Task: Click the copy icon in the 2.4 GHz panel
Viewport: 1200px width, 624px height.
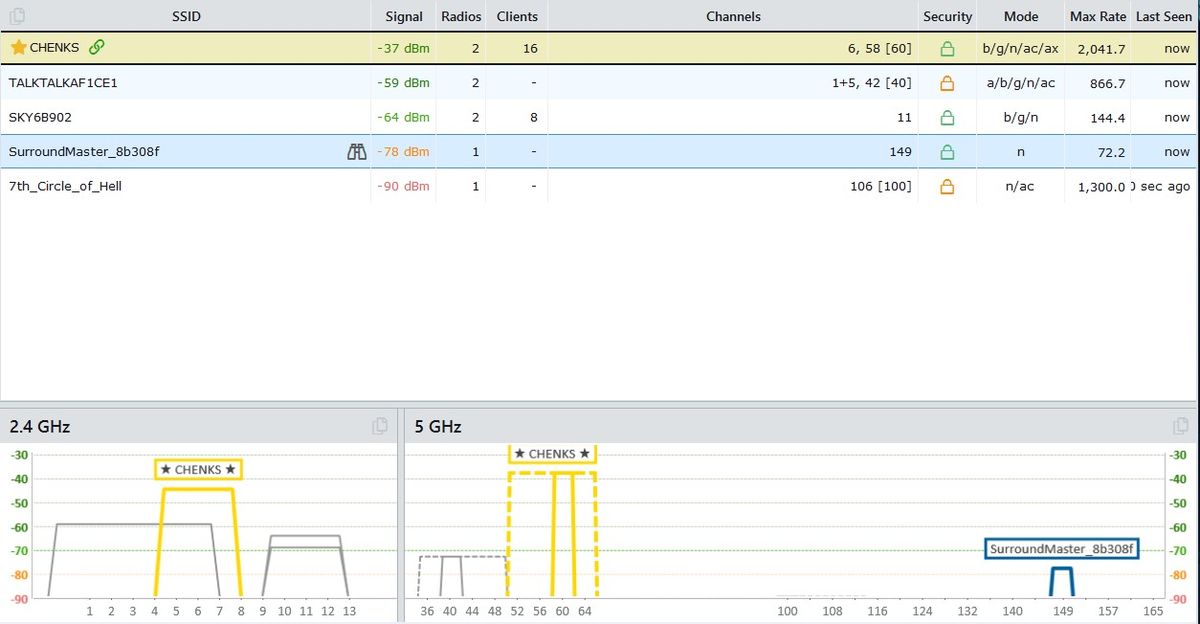Action: click(381, 425)
